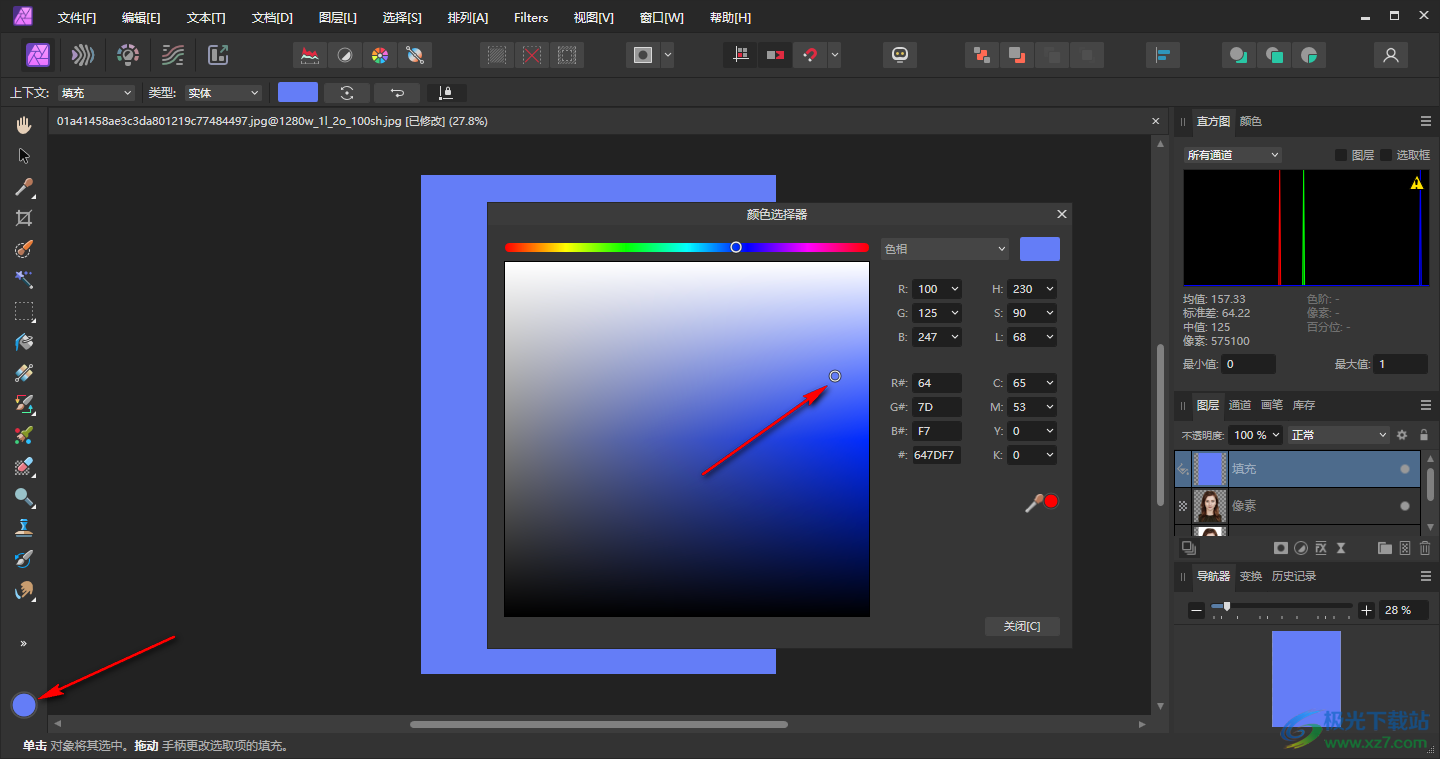Open the 正常 blend mode dropdown

click(x=1338, y=435)
